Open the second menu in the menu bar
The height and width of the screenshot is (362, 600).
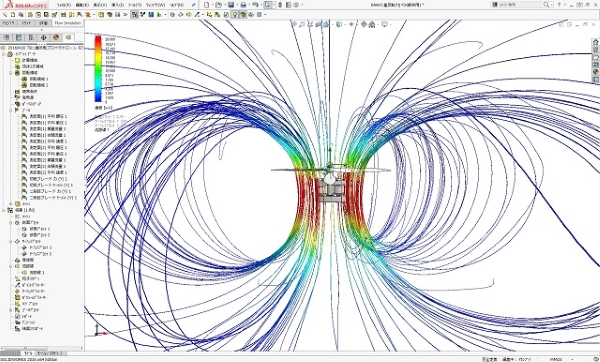(x=82, y=5)
